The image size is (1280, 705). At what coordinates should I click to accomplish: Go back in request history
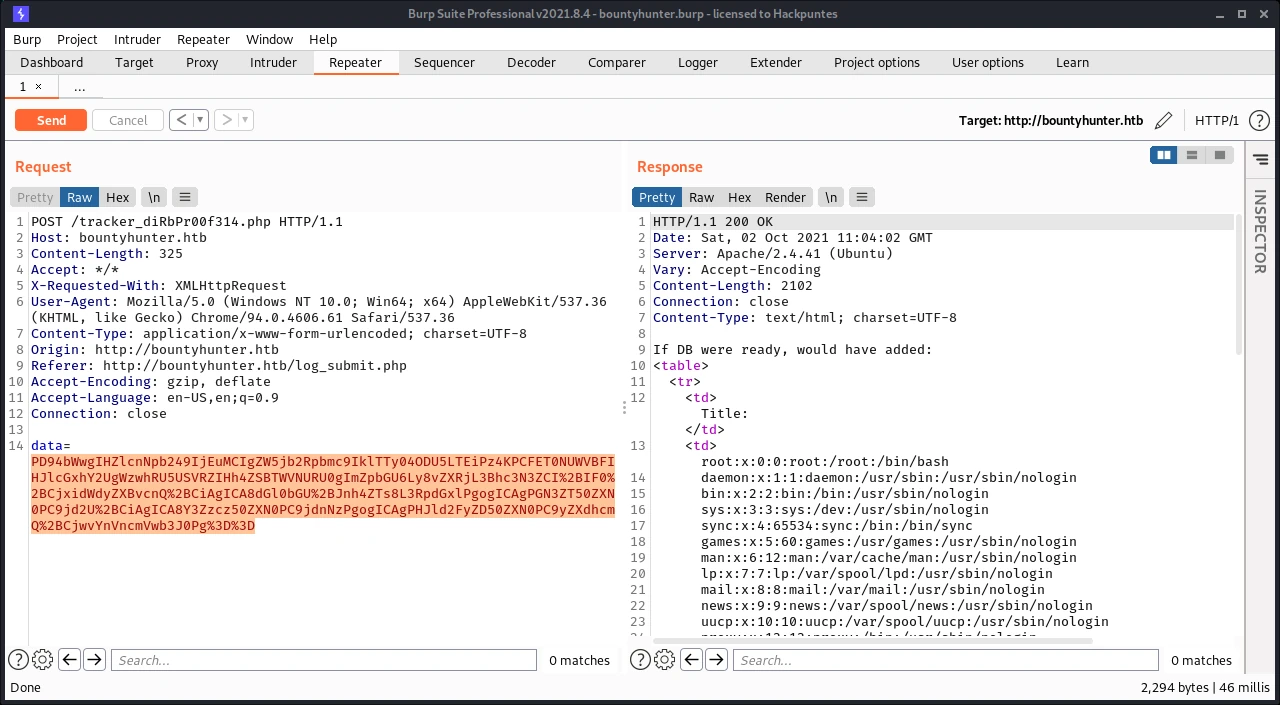click(x=181, y=120)
